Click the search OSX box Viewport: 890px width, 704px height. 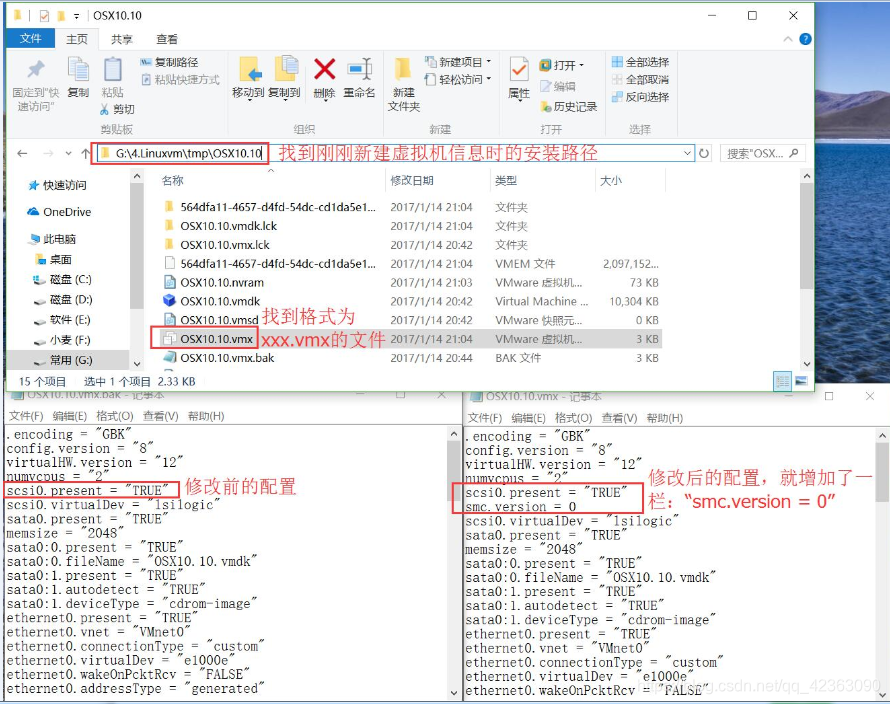click(762, 153)
